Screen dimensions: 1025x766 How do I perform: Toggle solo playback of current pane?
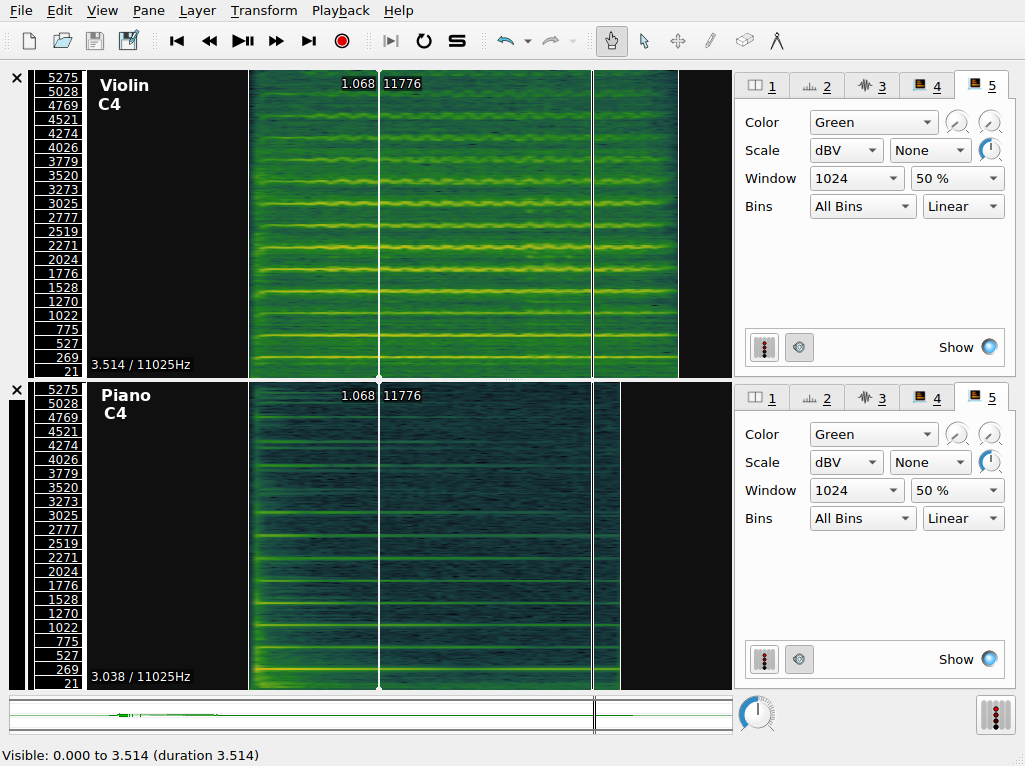point(457,41)
